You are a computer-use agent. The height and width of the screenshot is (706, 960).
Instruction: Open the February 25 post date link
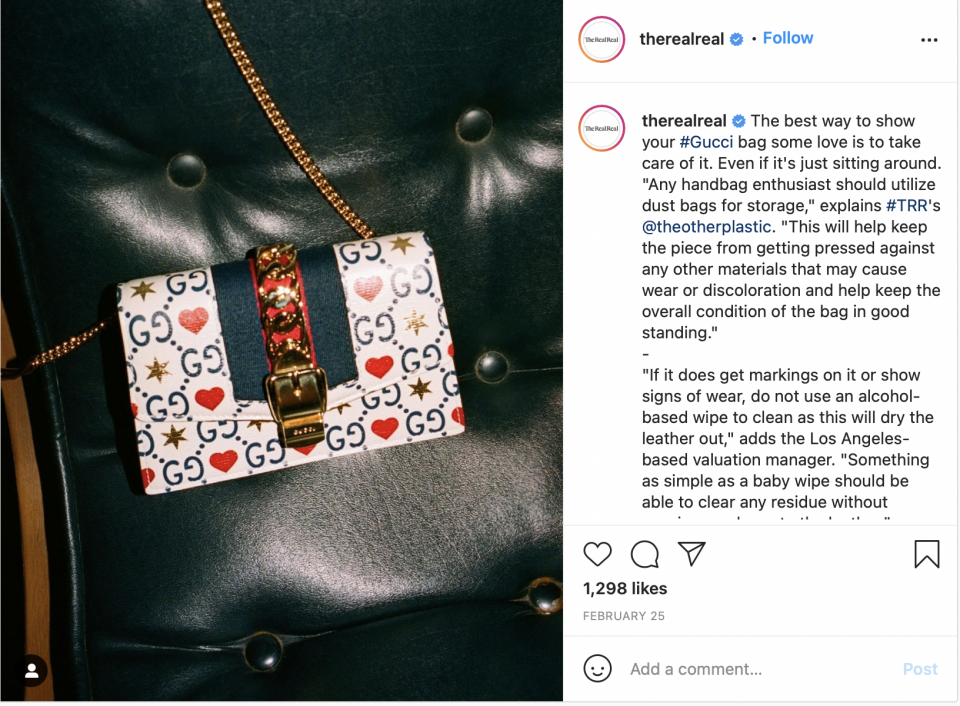[623, 616]
